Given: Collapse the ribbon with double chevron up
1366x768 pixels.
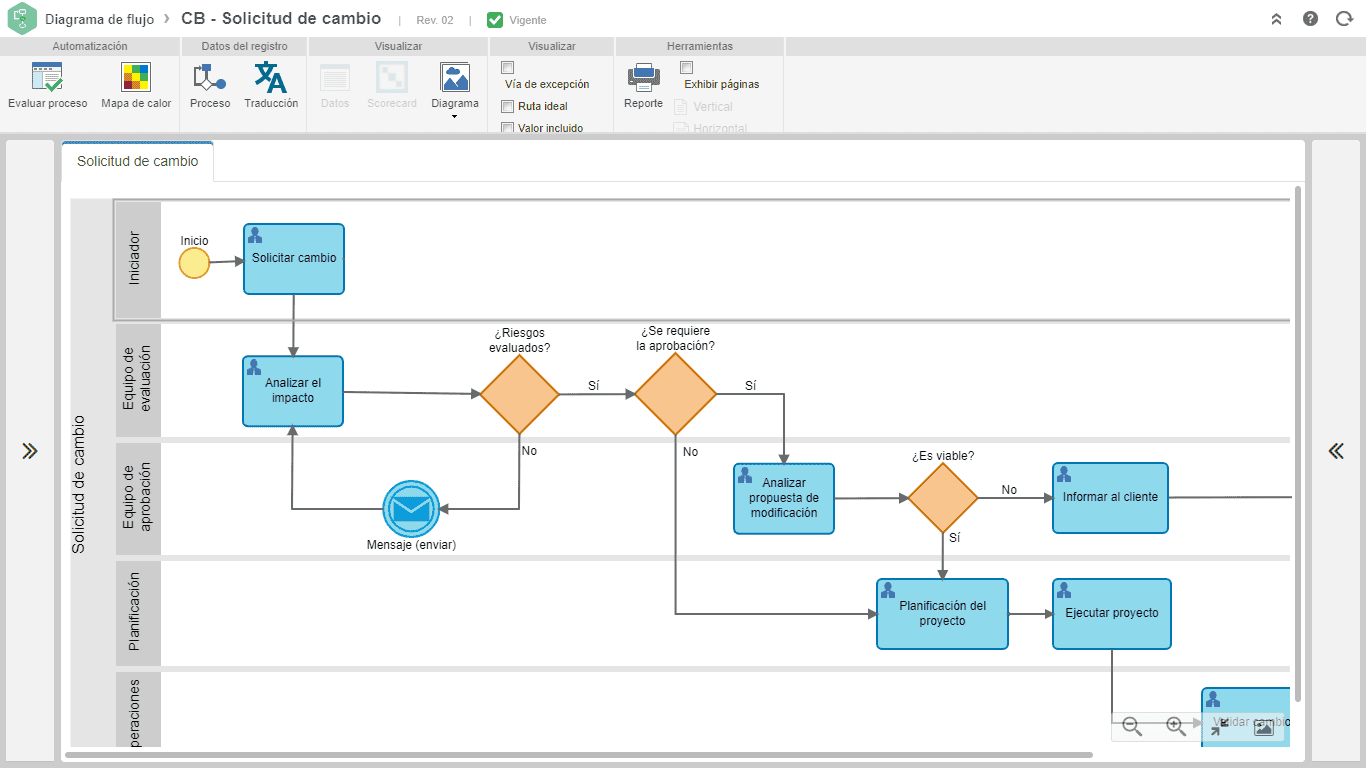Looking at the screenshot, I should [x=1276, y=19].
